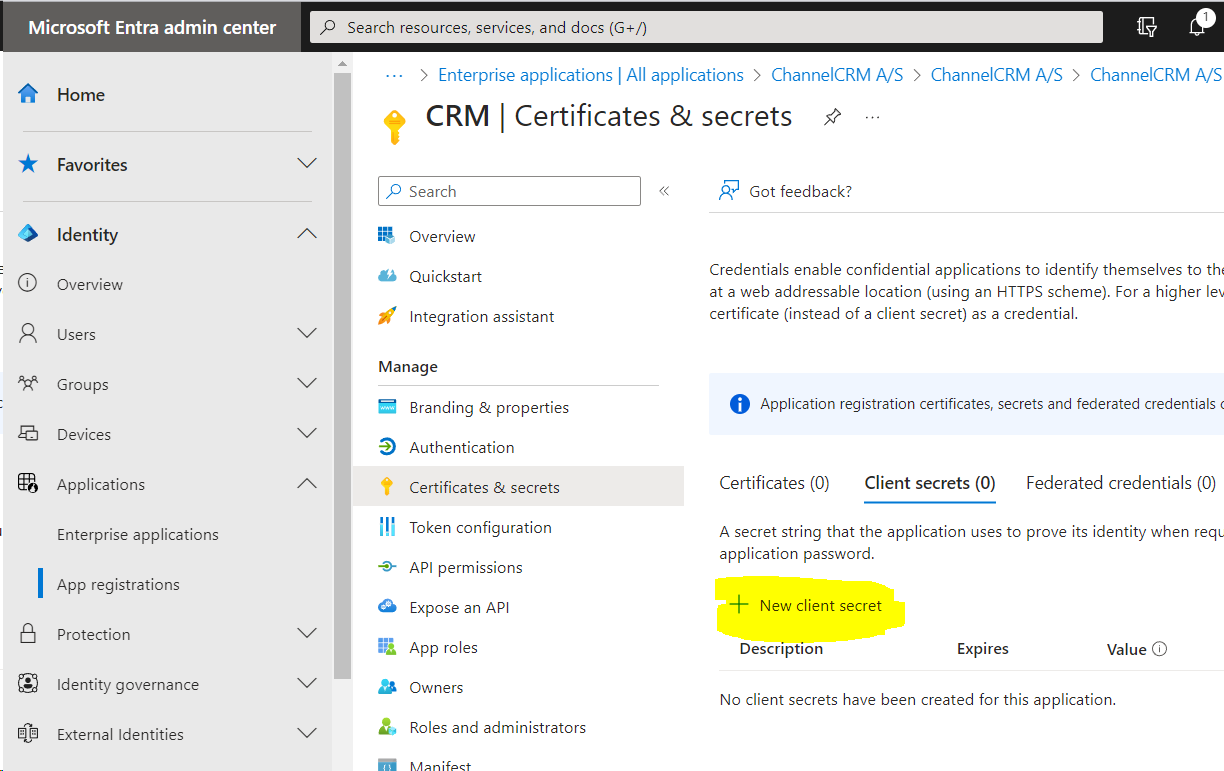The image size is (1224, 771).
Task: Click New client secret
Action: point(806,605)
